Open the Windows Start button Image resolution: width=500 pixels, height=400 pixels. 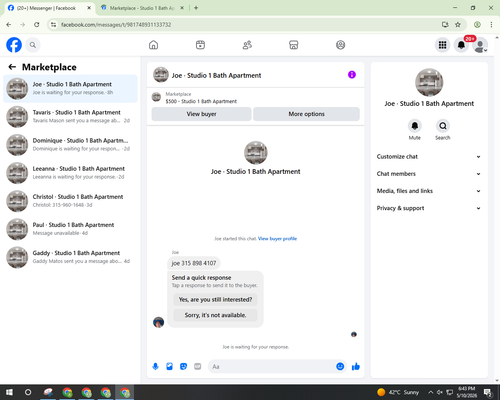pos(9,392)
